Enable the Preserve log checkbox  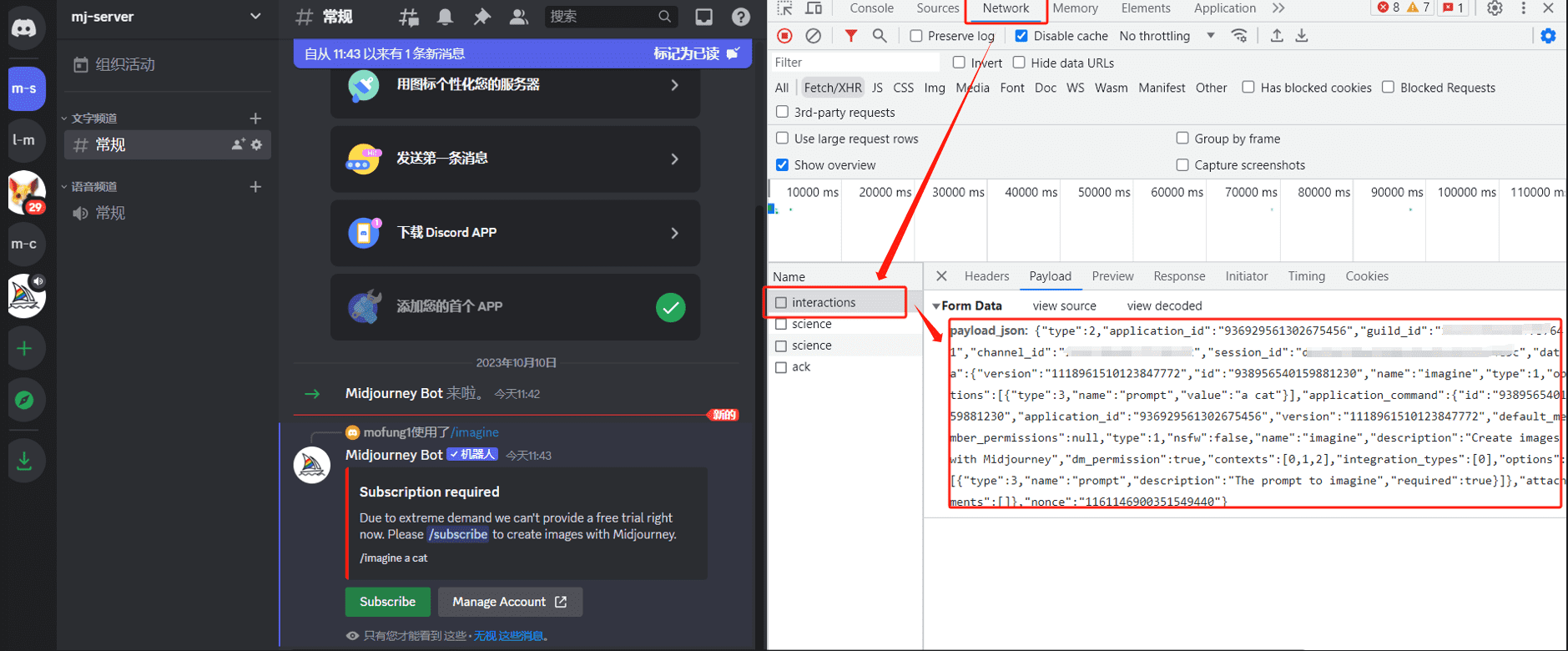pyautogui.click(x=916, y=36)
